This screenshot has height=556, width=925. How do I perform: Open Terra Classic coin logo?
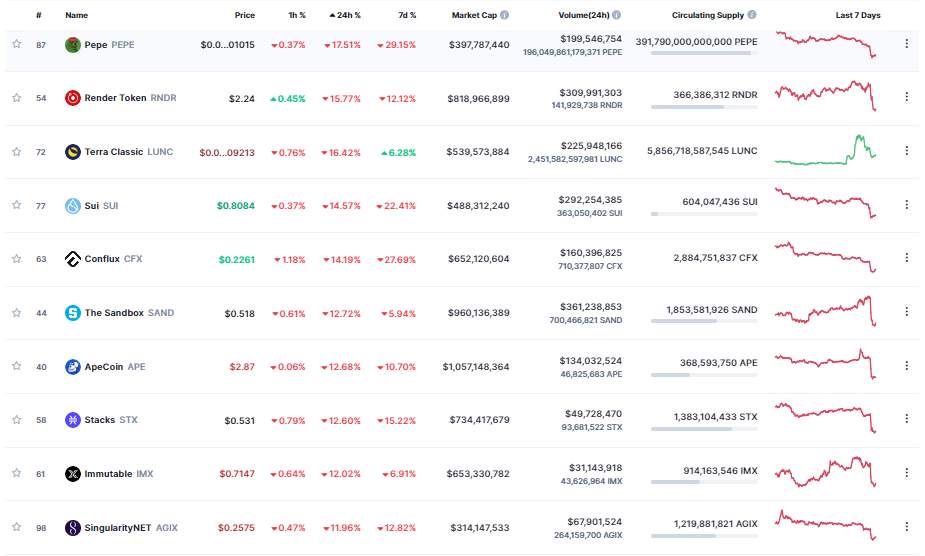(73, 152)
